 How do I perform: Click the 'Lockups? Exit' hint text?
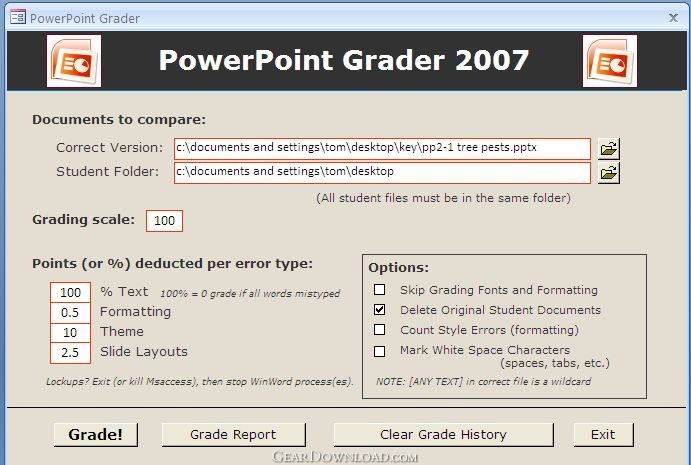point(200,382)
